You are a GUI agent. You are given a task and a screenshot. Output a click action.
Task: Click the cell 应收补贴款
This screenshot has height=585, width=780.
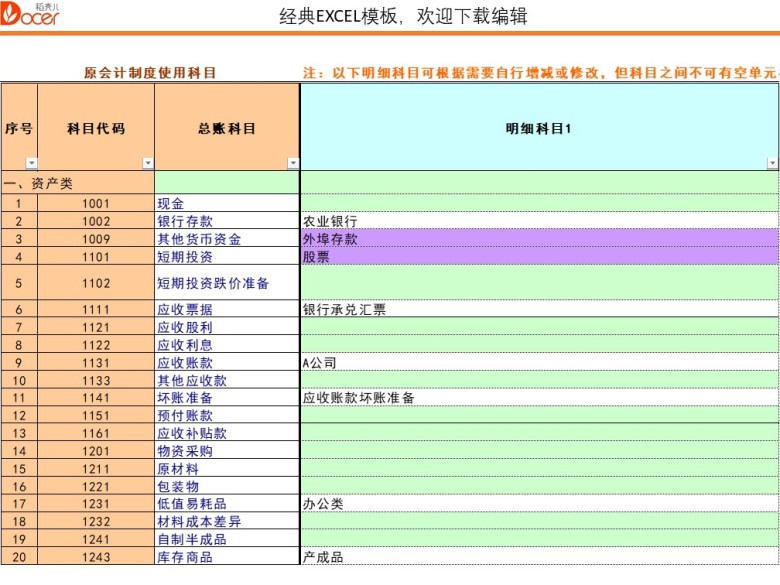click(x=227, y=433)
